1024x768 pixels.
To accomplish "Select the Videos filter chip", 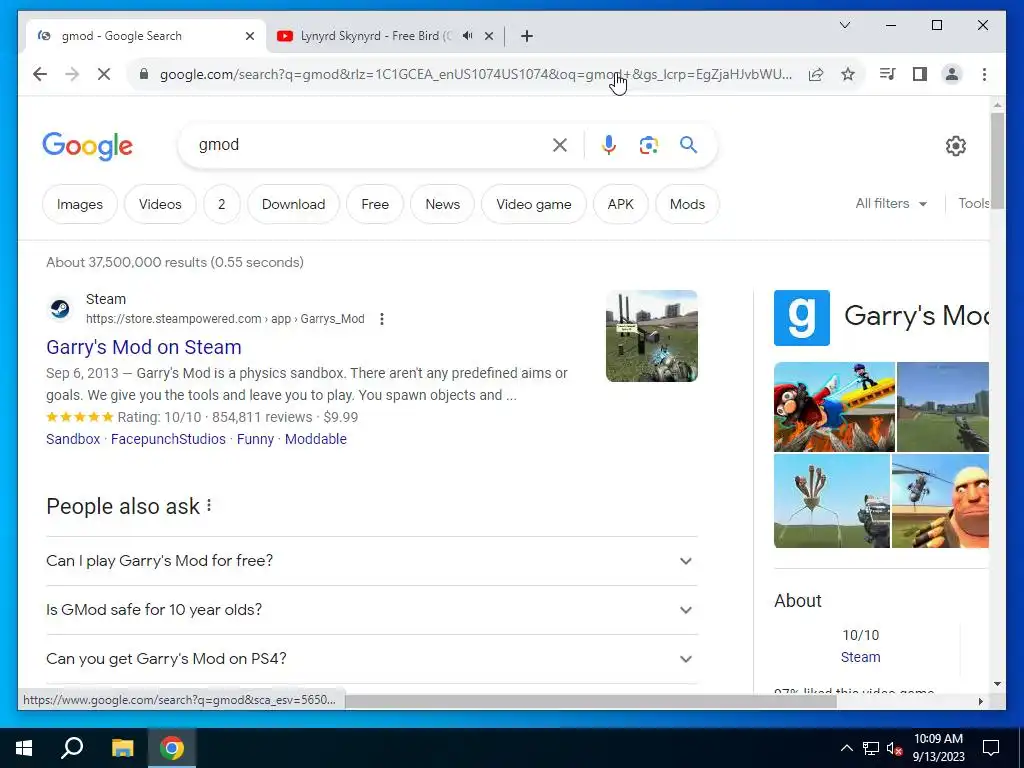I will tap(160, 204).
